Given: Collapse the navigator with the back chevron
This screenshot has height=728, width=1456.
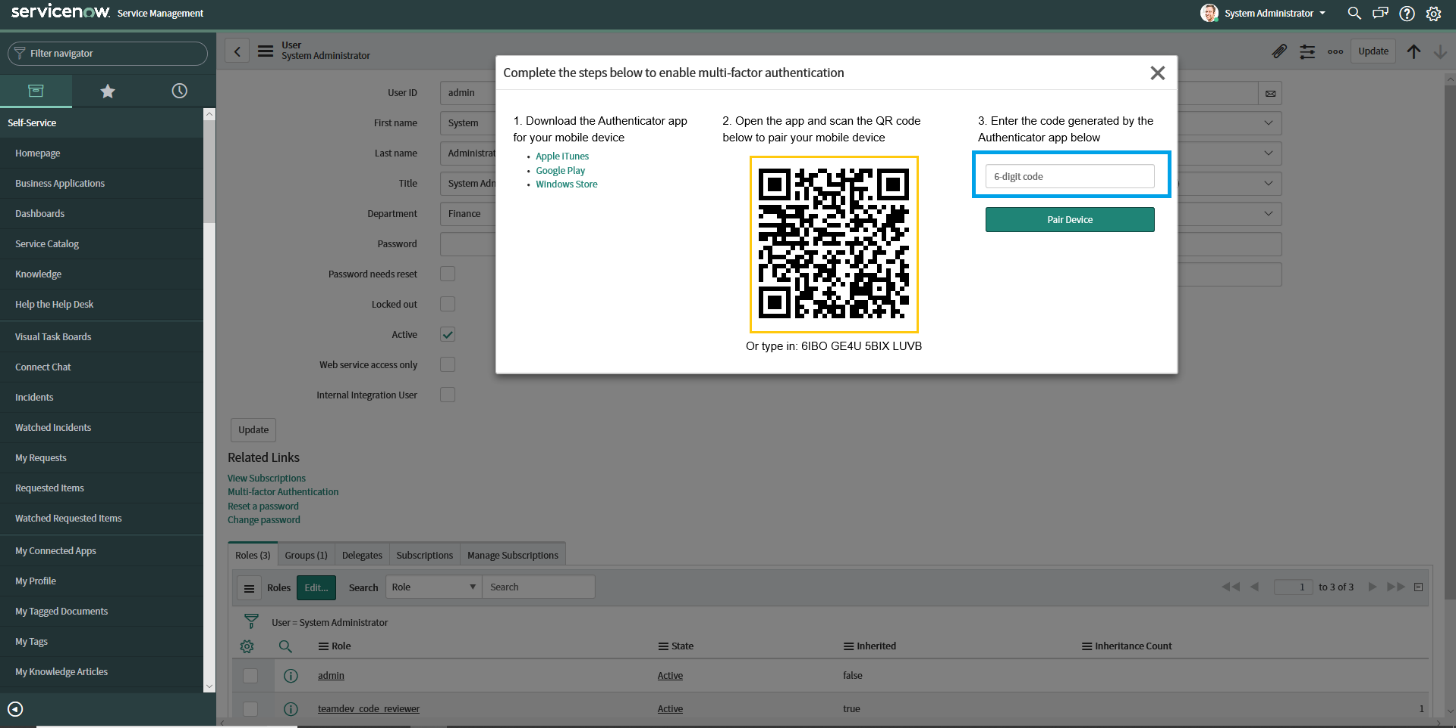Looking at the screenshot, I should tap(236, 50).
